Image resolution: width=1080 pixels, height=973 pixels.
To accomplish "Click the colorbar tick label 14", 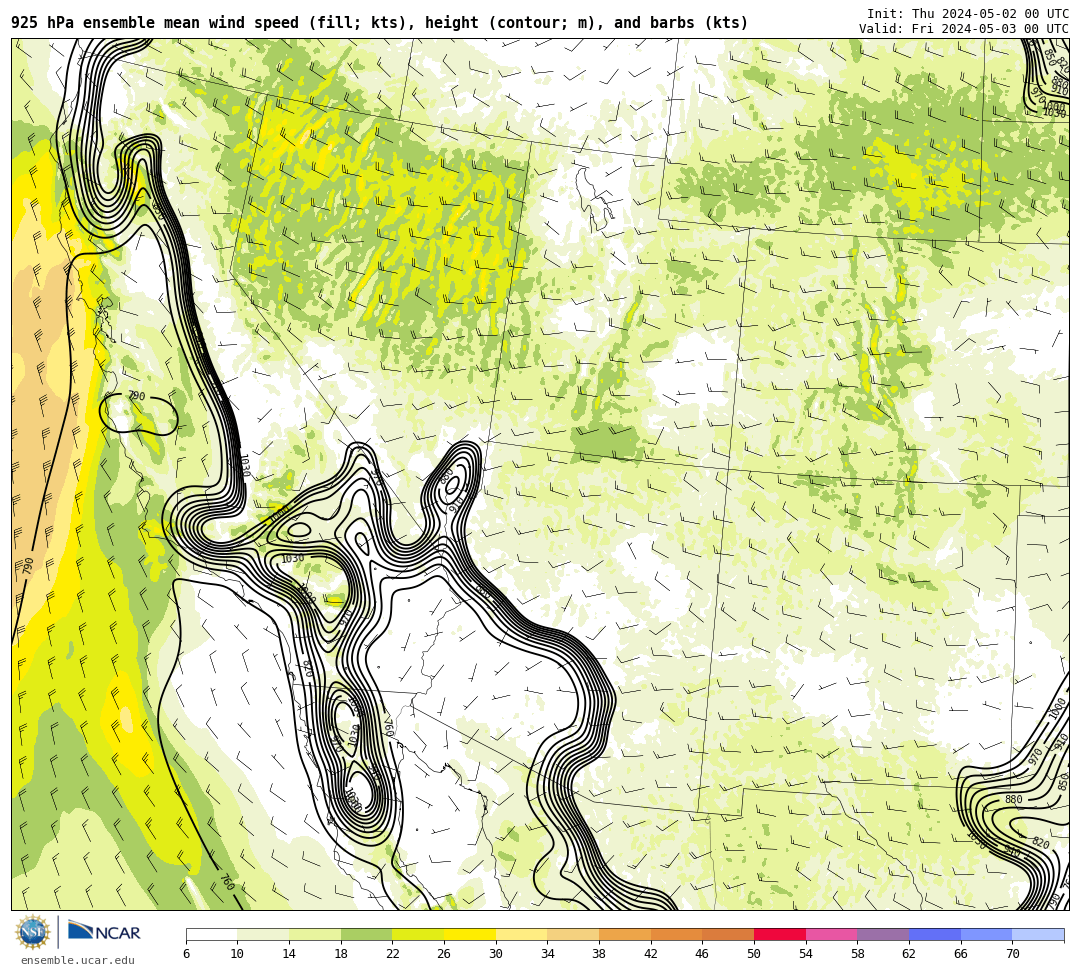I will [x=289, y=954].
